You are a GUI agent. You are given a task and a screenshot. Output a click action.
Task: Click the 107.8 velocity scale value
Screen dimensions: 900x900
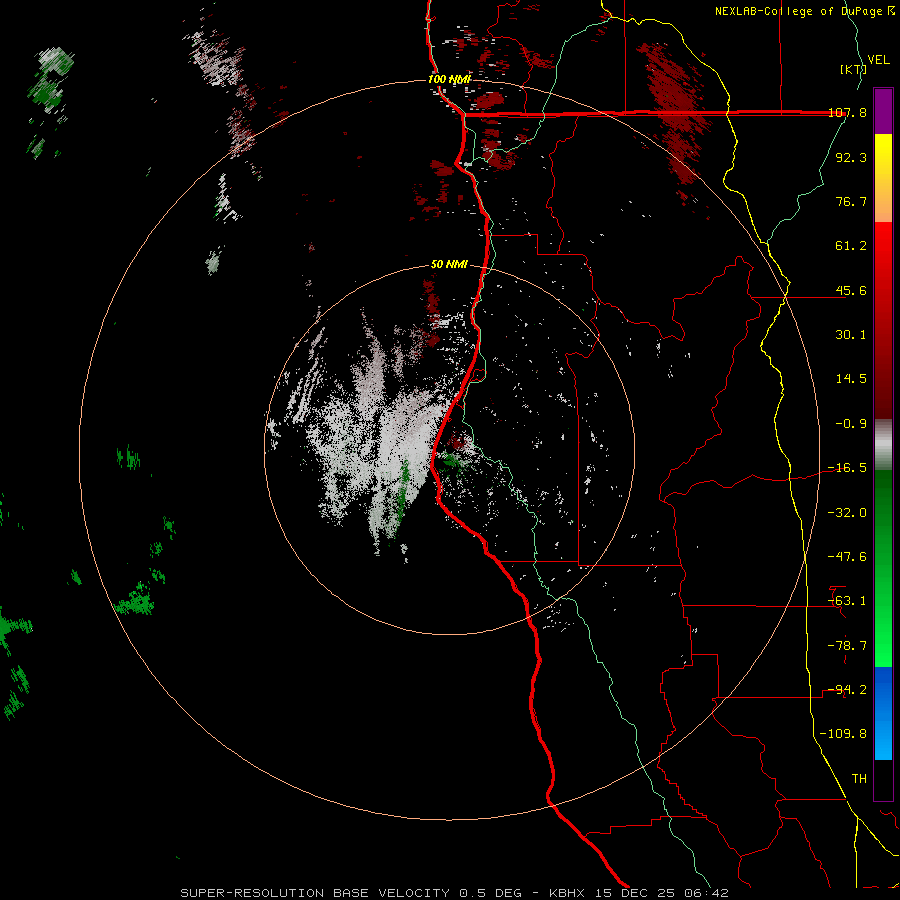[847, 112]
